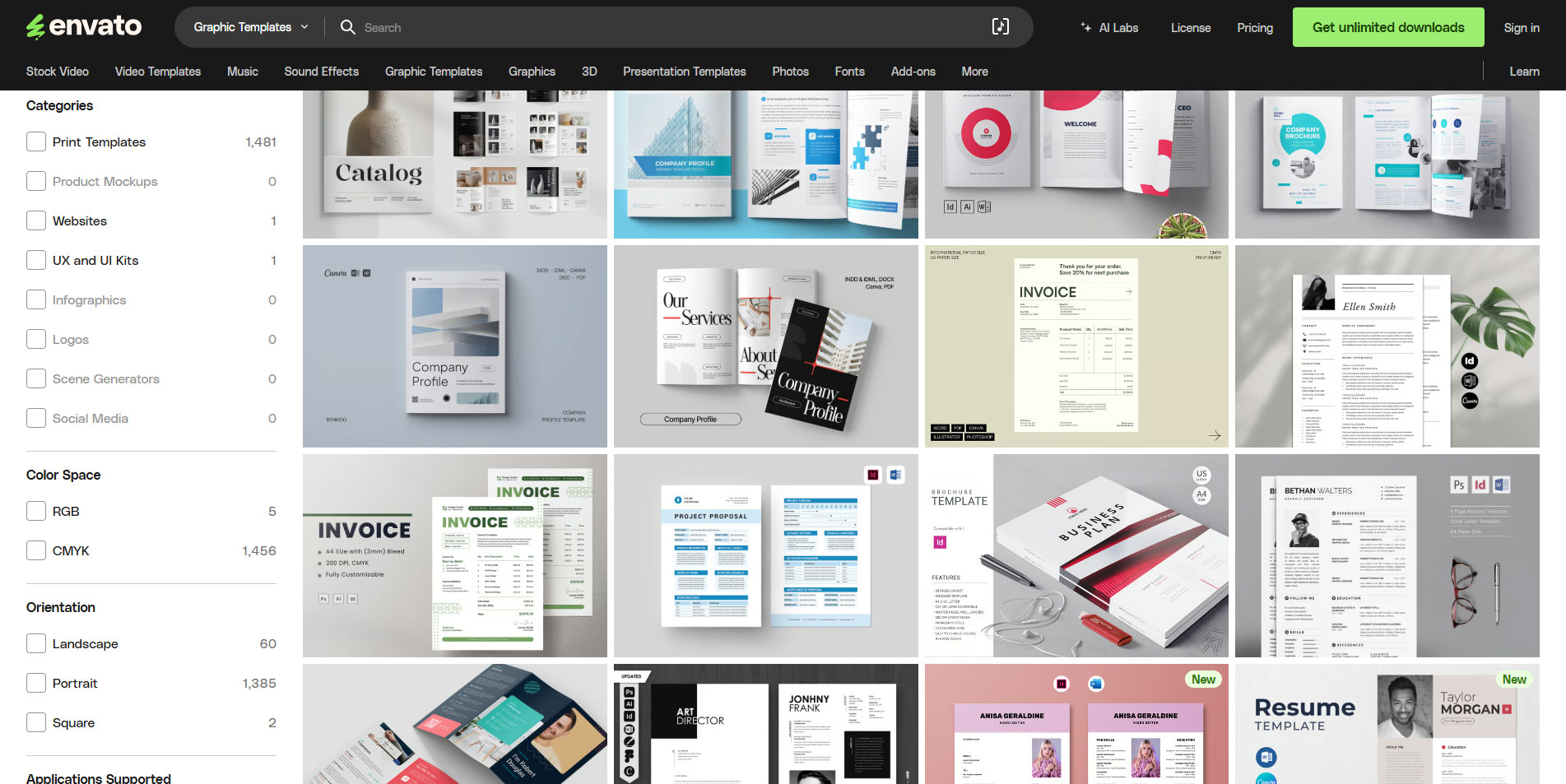Click the AI Labs sparkle icon
The image size is (1566, 784).
coord(1086,27)
